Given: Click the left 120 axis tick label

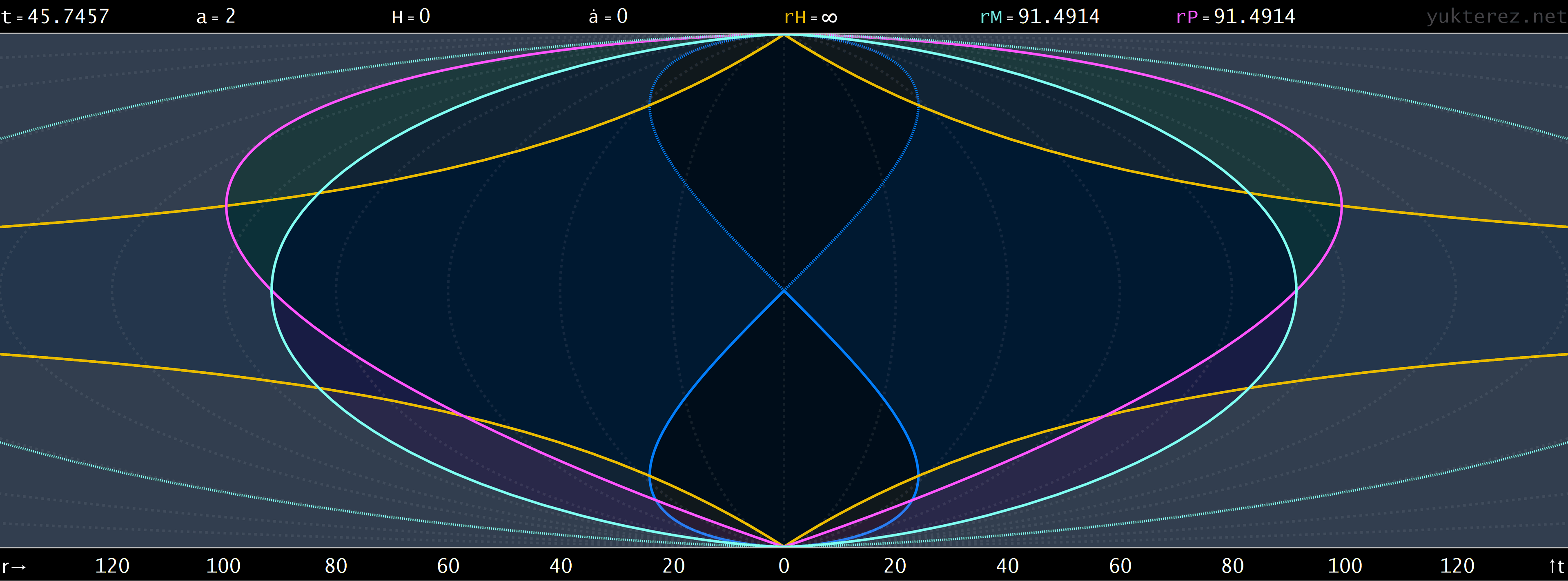Looking at the screenshot, I should tap(112, 566).
